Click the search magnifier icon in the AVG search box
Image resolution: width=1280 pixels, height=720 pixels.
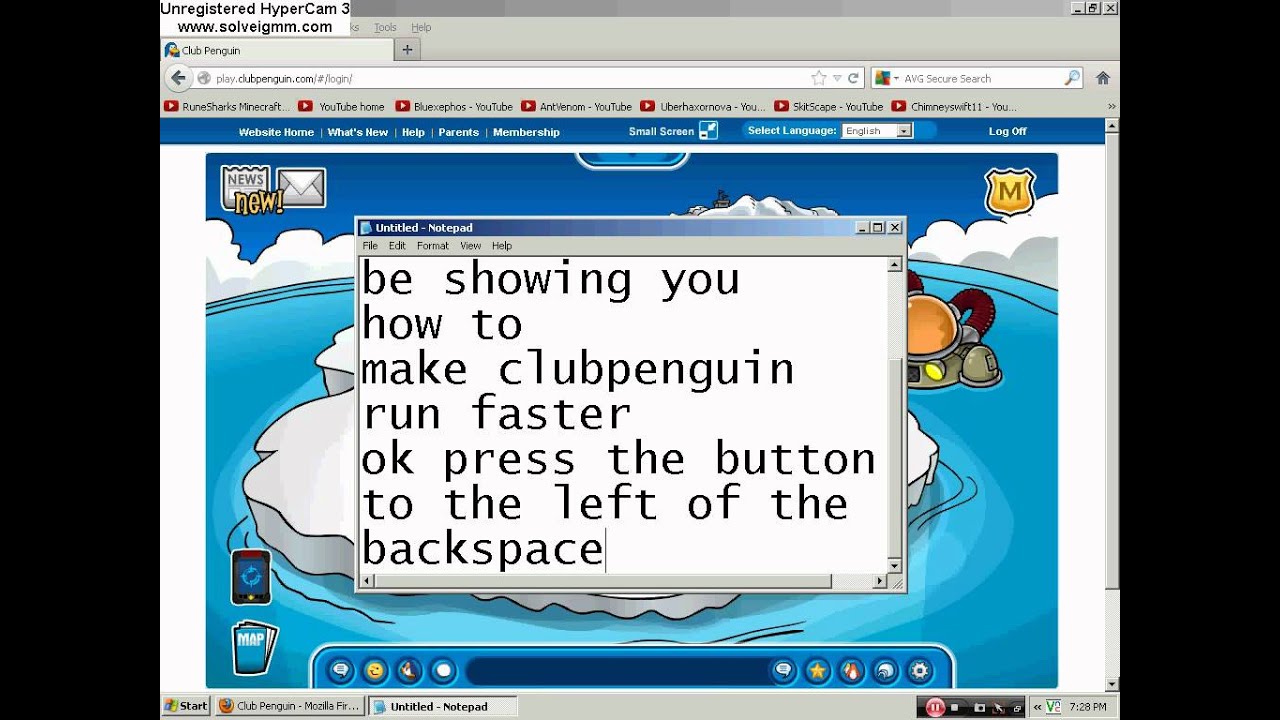point(1072,78)
